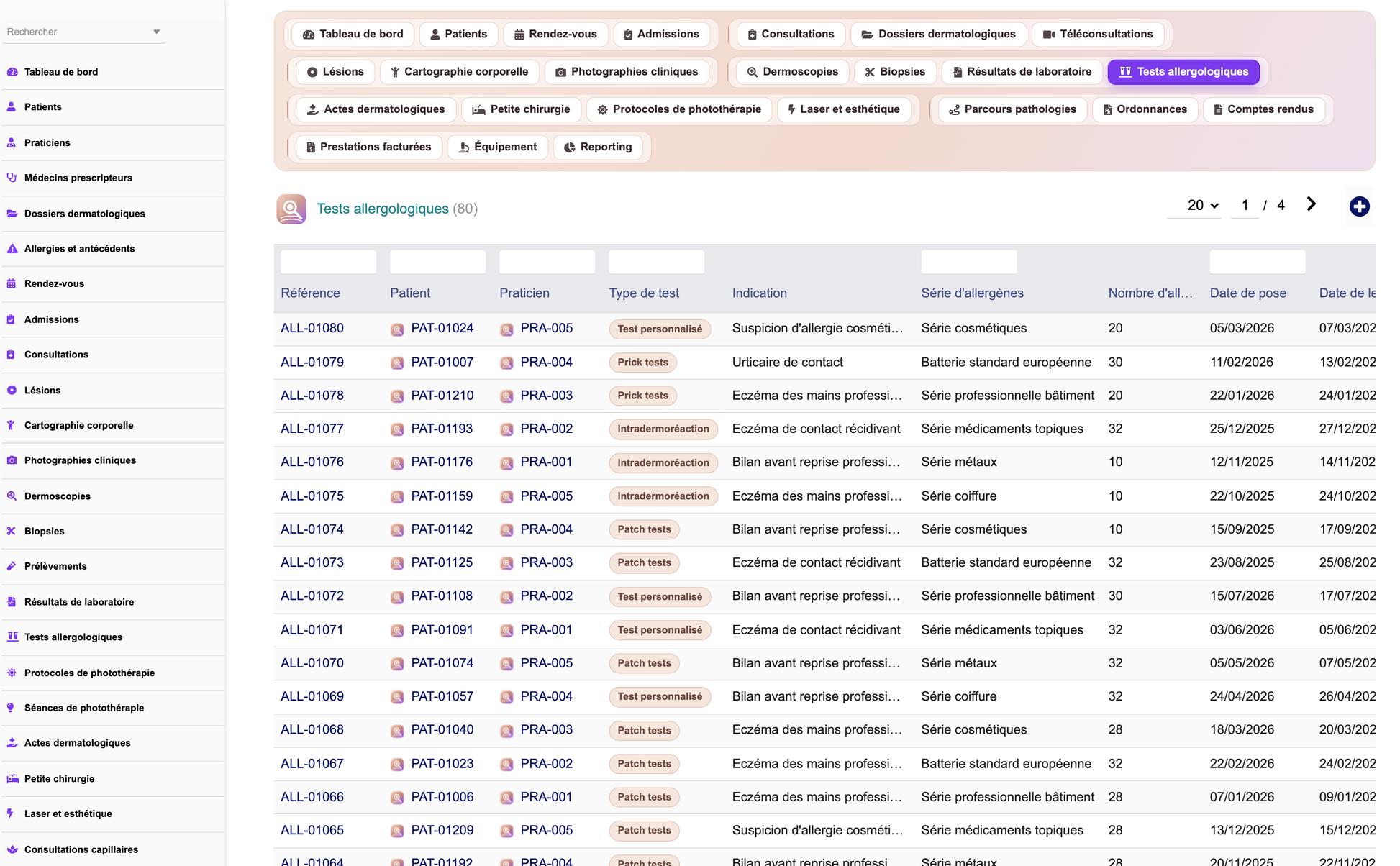Click the Rendez-vous calendar icon in sidebar

pos(12,284)
